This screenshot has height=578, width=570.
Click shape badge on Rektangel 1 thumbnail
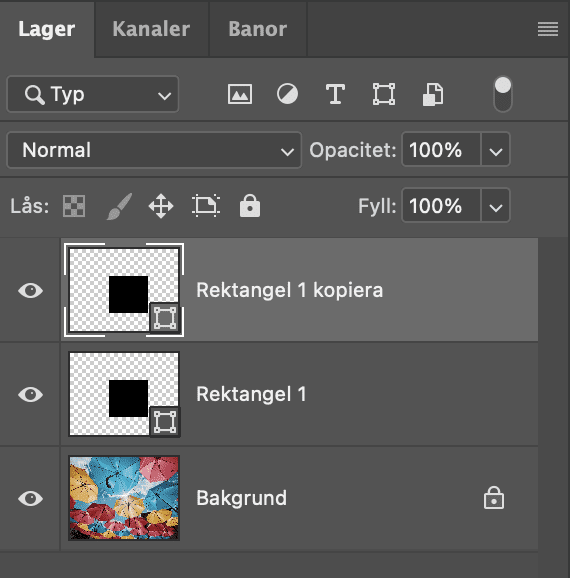tap(165, 422)
